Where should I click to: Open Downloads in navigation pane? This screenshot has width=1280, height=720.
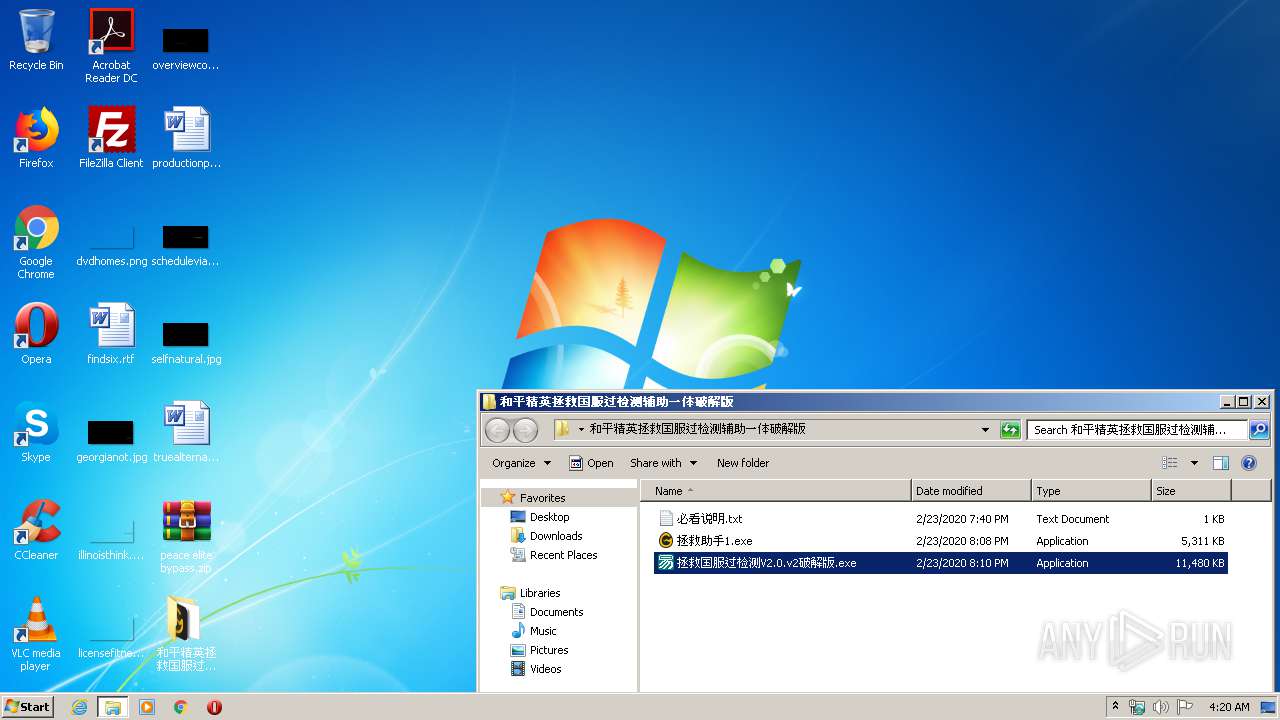(x=556, y=536)
